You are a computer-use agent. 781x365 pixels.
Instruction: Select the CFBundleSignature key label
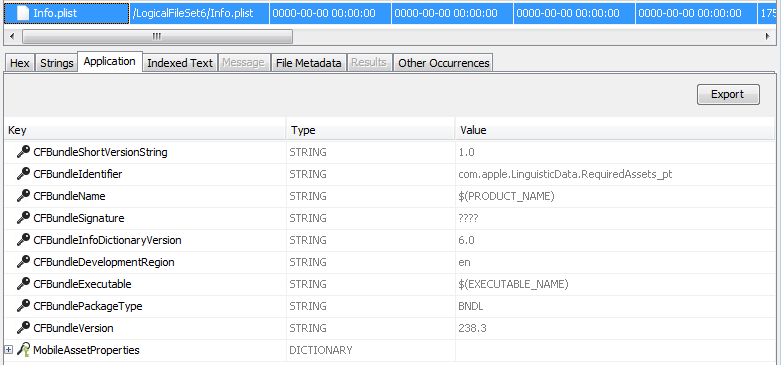[79, 218]
